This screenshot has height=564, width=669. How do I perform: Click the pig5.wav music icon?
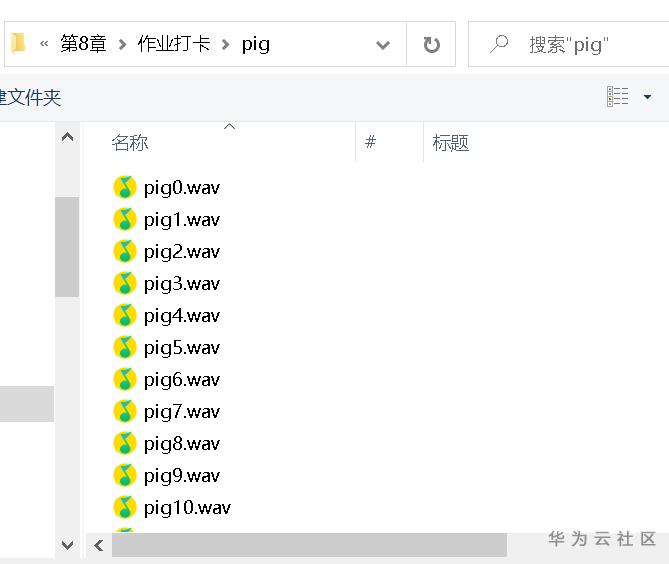[125, 347]
